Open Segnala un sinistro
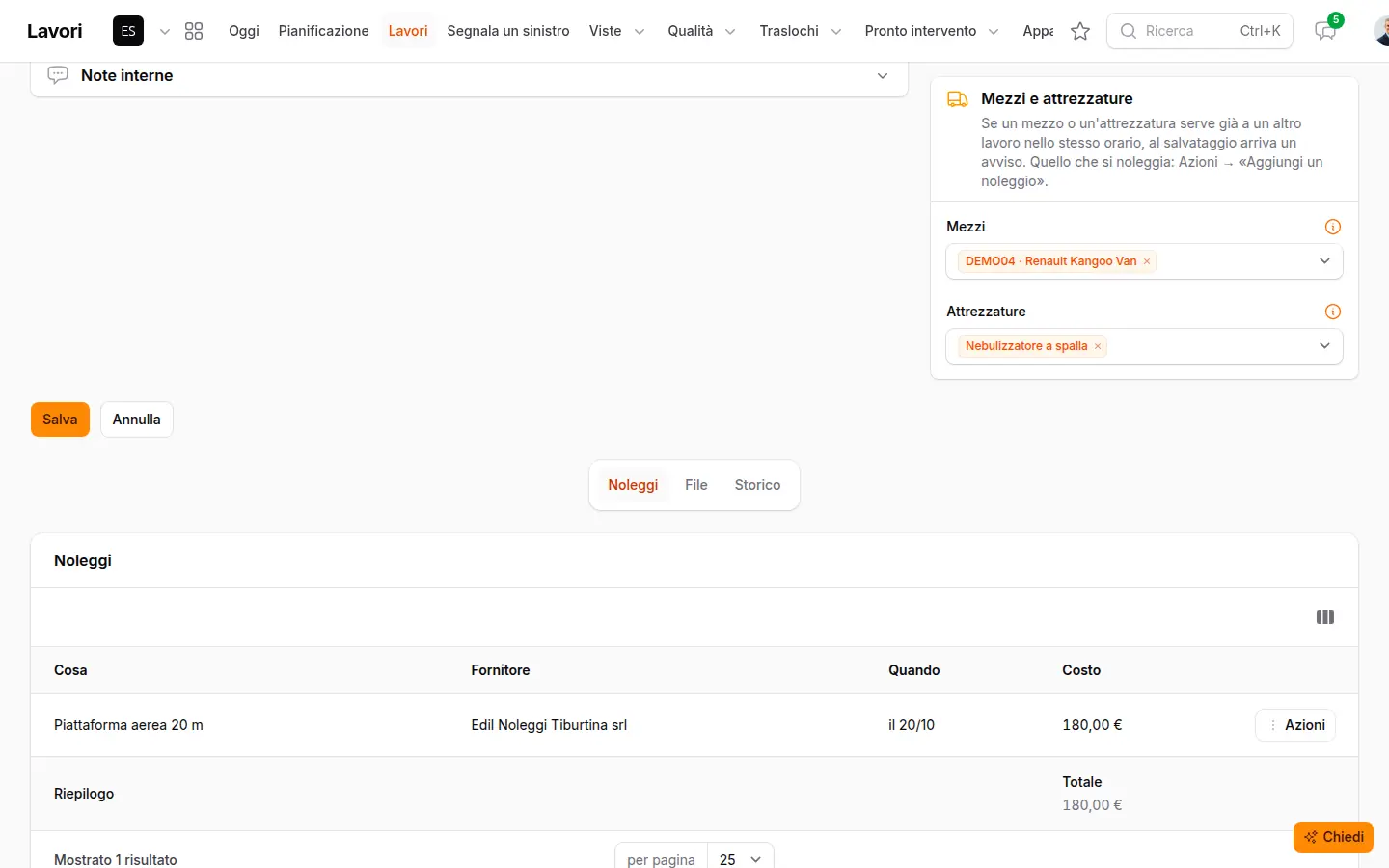1389x868 pixels. click(508, 31)
